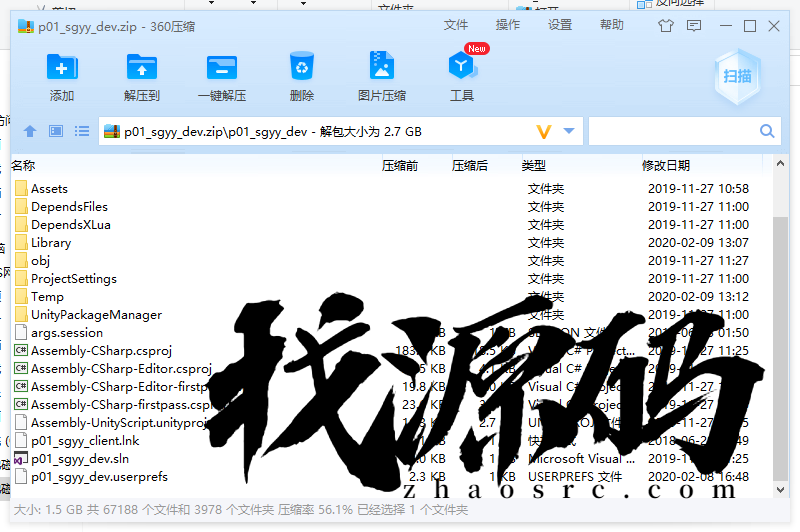This screenshot has height=532, width=800.
Task: Click the orange V icon in path bar
Action: [x=544, y=132]
